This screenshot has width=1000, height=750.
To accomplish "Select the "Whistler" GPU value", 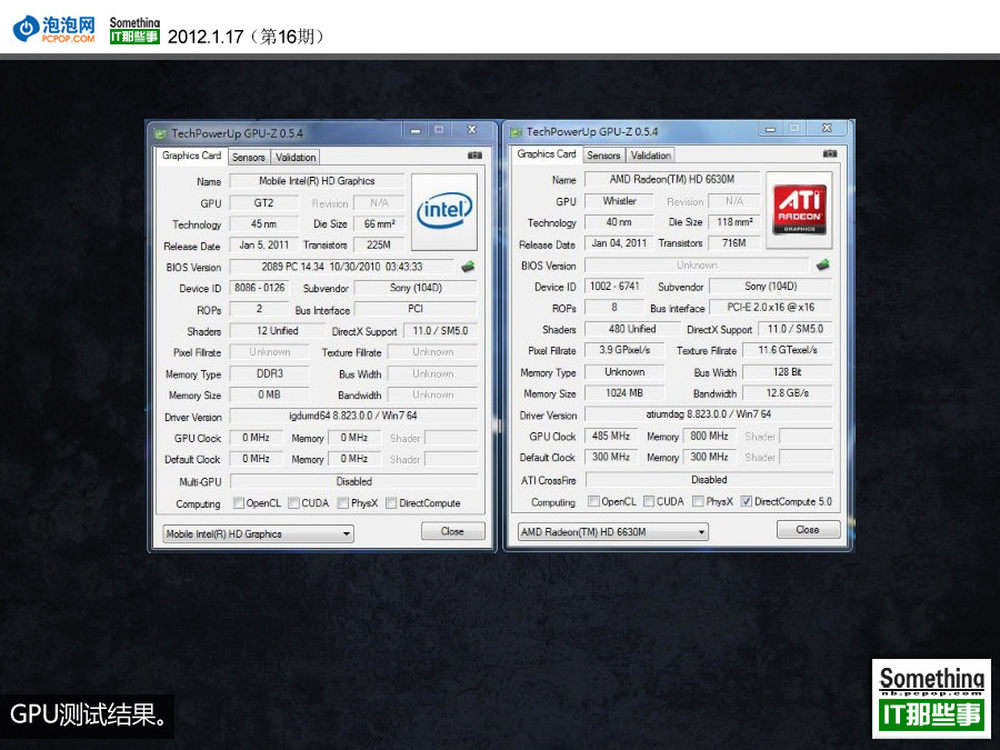I will tap(619, 201).
